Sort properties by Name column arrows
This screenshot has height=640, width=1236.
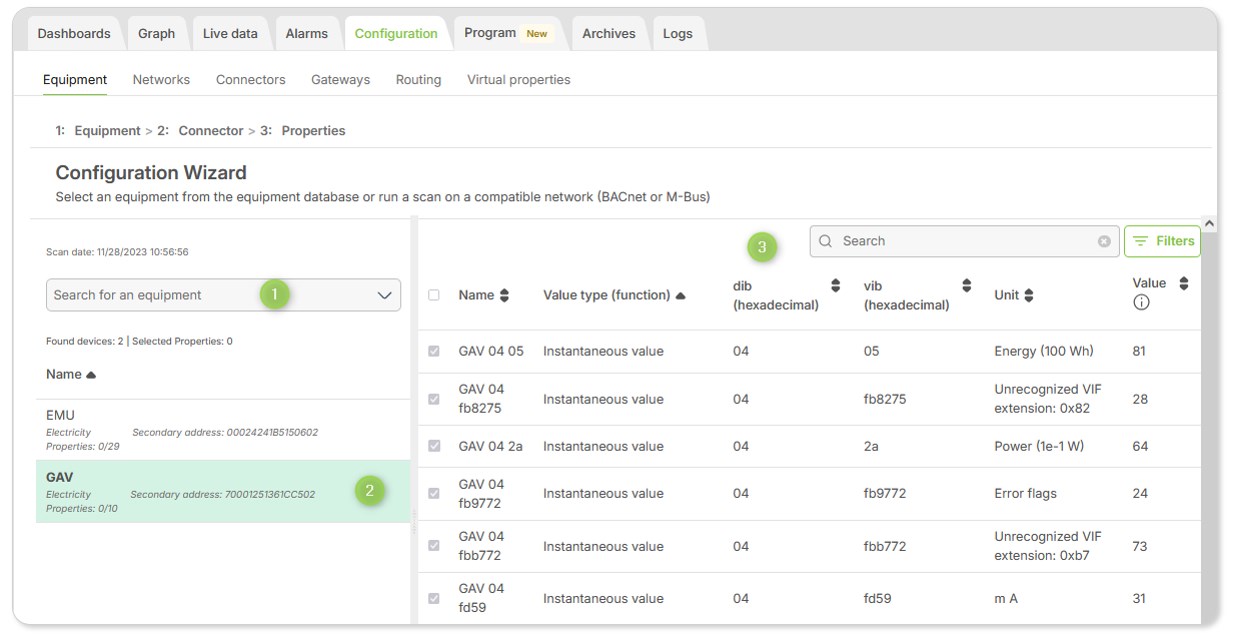(504, 295)
